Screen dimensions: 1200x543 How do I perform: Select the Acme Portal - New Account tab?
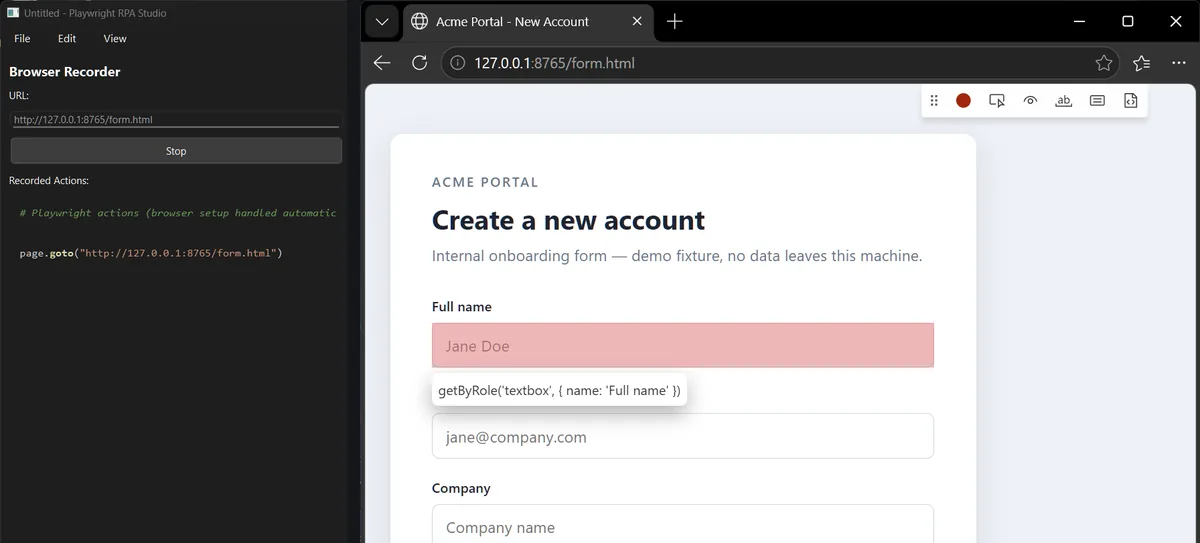pos(529,22)
